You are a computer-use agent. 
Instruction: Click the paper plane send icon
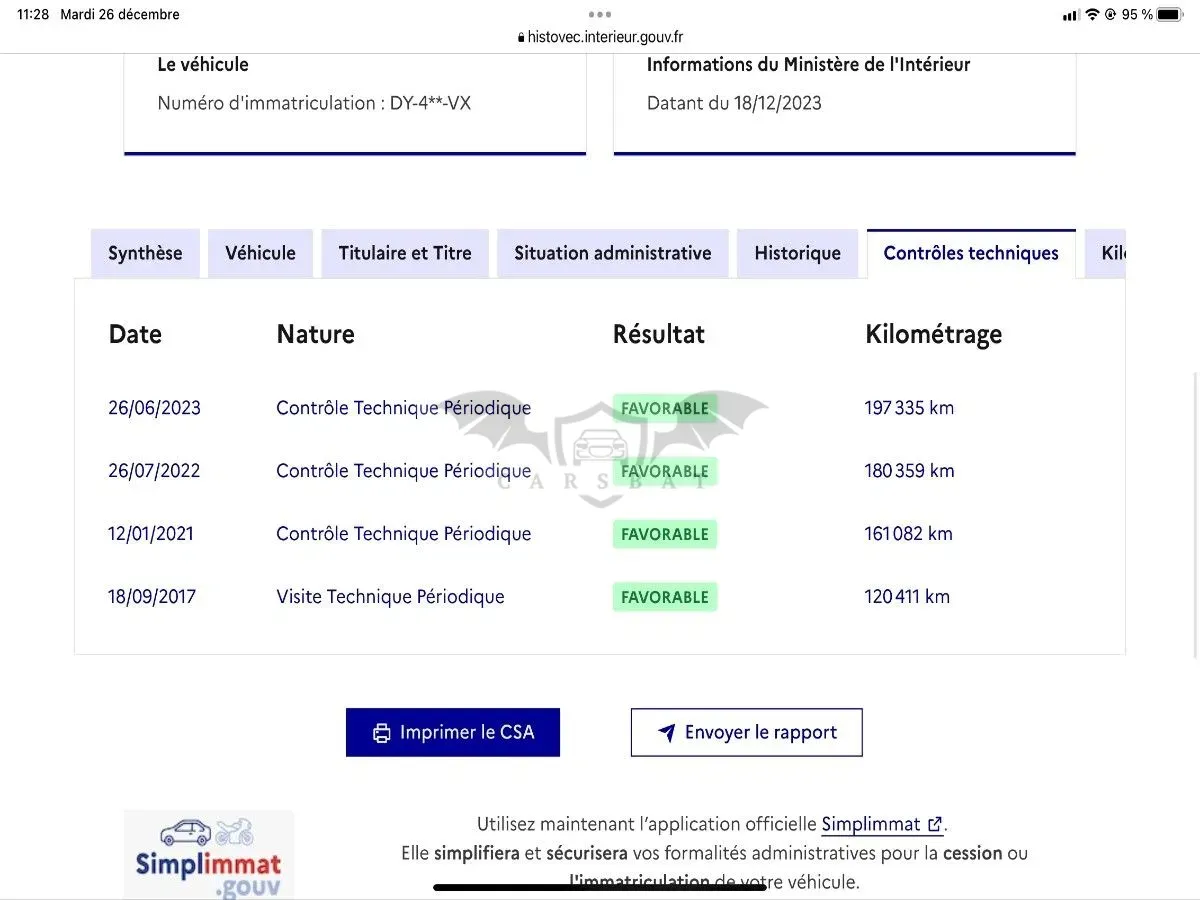click(667, 733)
